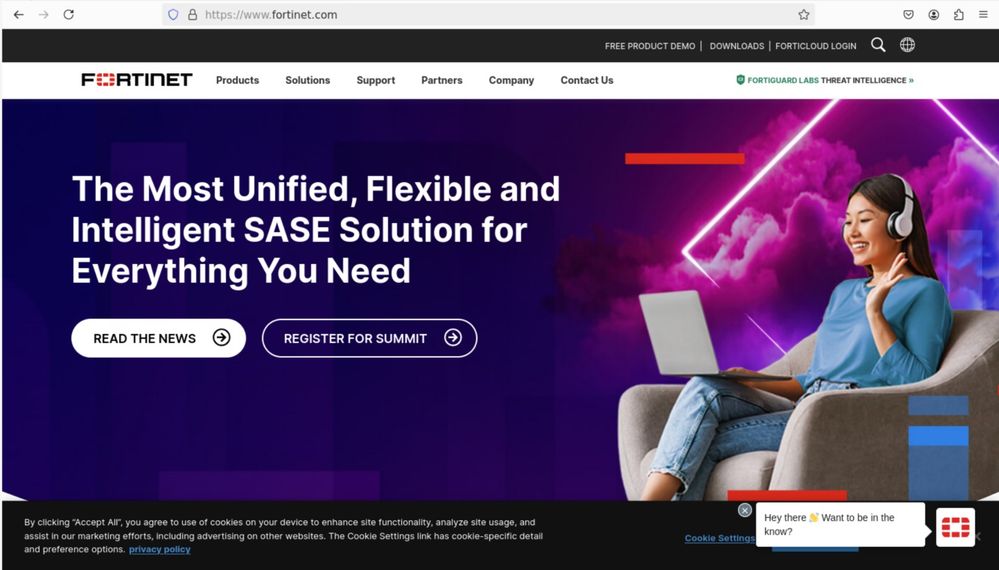999x570 pixels.
Task: Open the site search magnifier icon
Action: click(878, 45)
